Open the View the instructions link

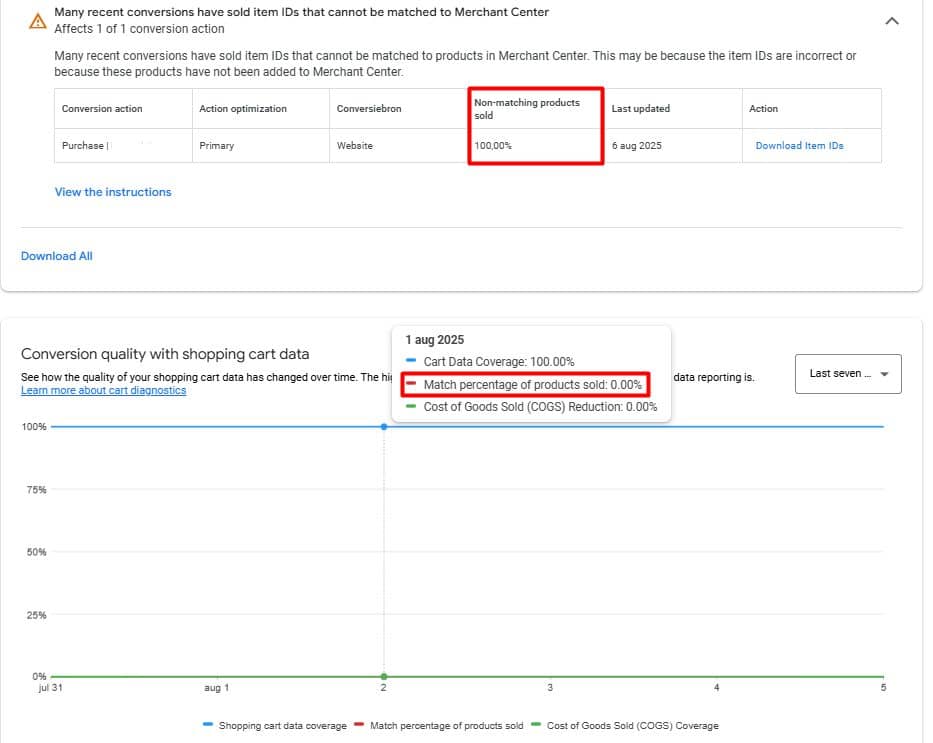click(x=113, y=192)
